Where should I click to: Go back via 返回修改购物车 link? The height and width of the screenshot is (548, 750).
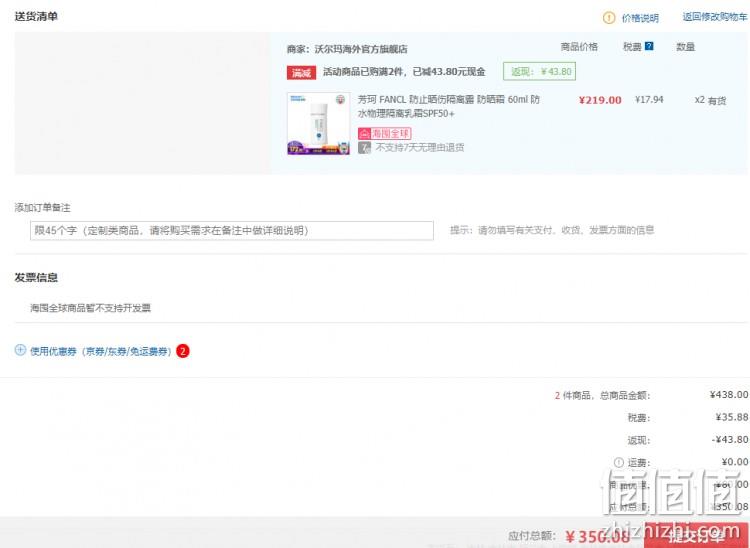715,17
